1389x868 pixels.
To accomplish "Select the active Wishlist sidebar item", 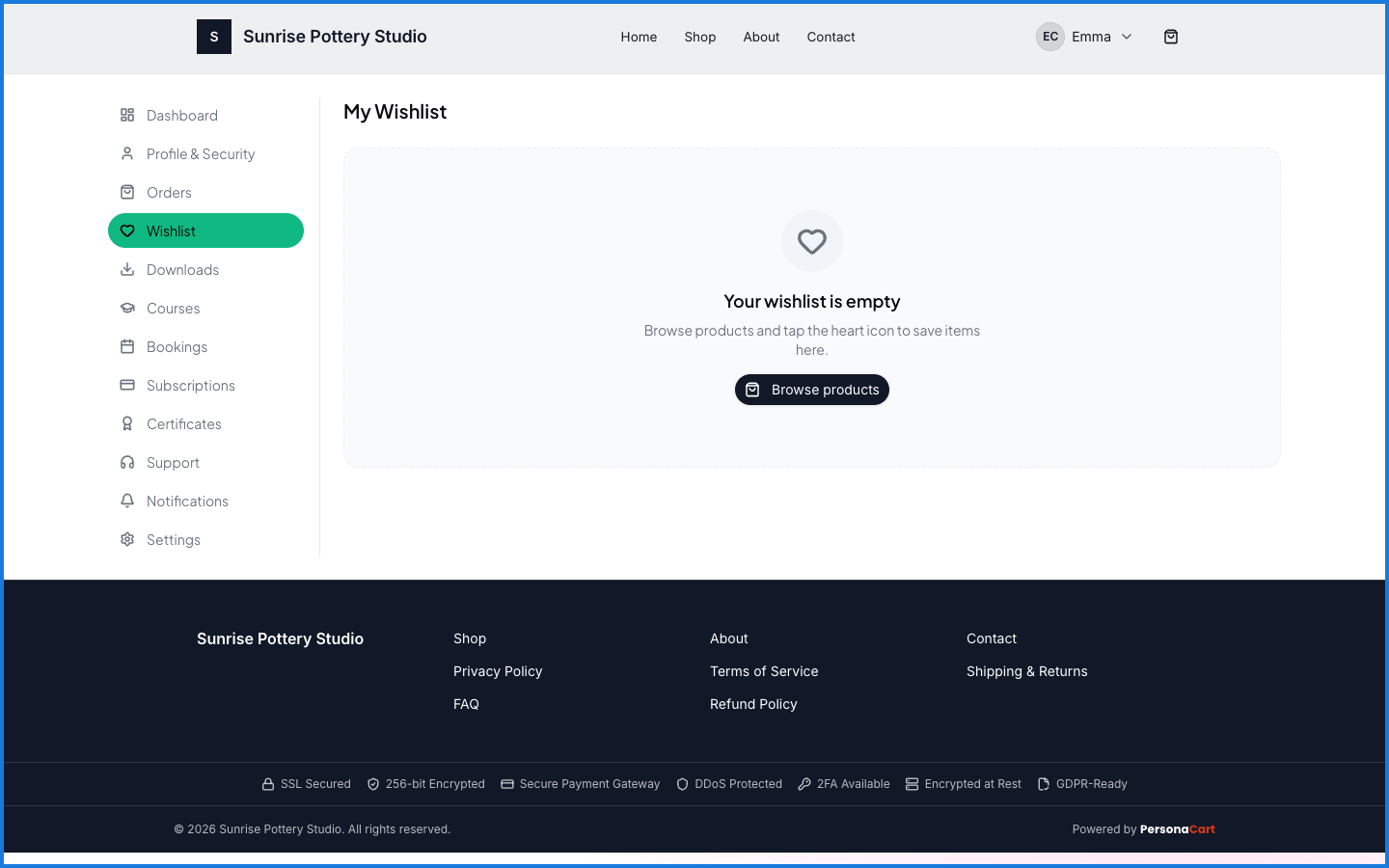I will [x=205, y=231].
